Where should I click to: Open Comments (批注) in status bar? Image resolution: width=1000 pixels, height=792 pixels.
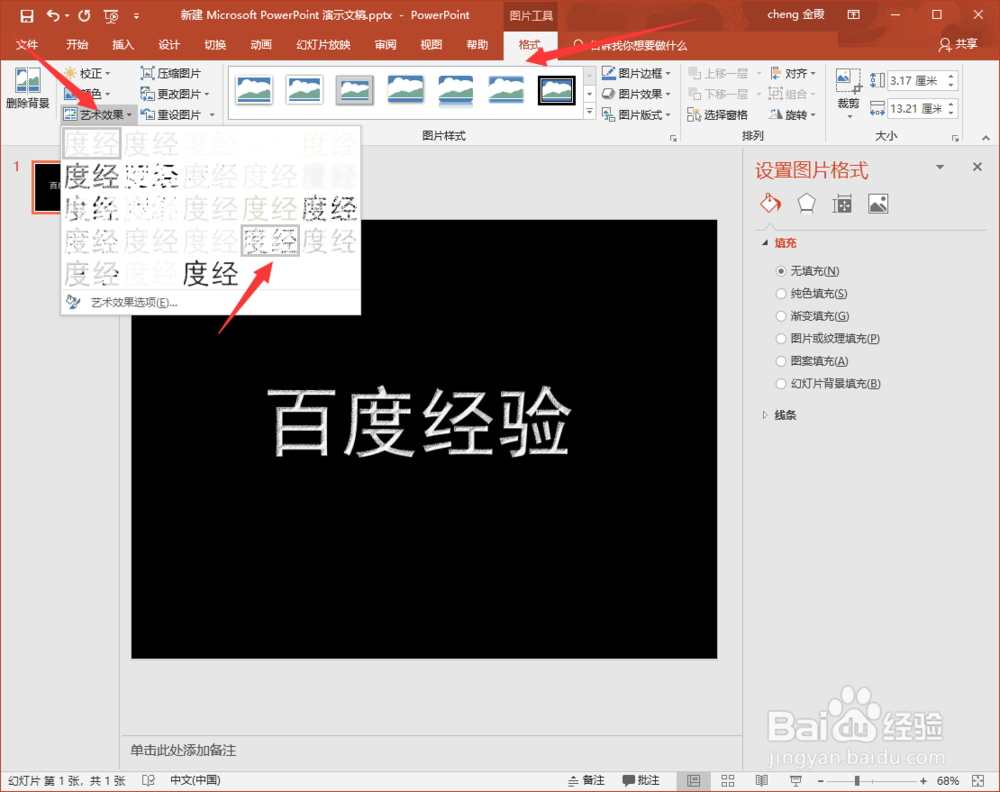(x=641, y=781)
